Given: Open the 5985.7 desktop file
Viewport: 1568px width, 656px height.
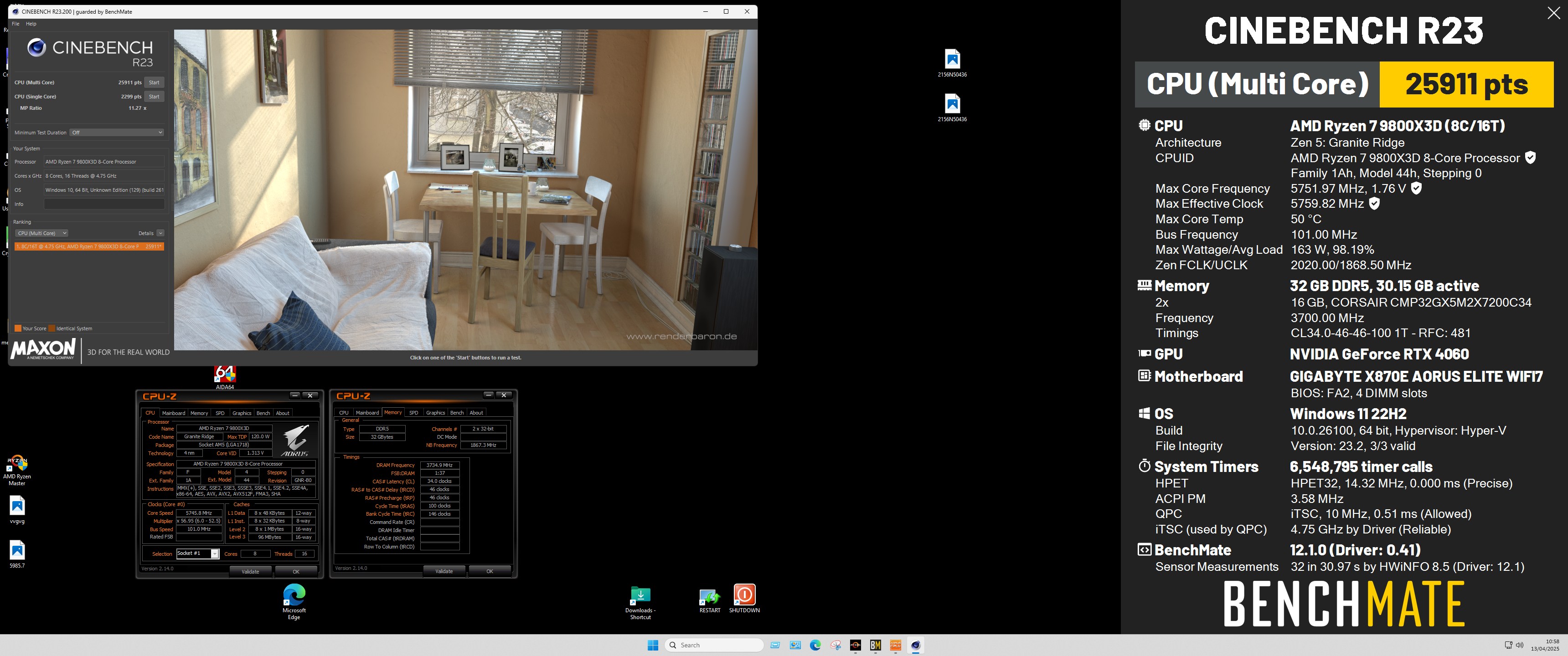Looking at the screenshot, I should point(17,554).
